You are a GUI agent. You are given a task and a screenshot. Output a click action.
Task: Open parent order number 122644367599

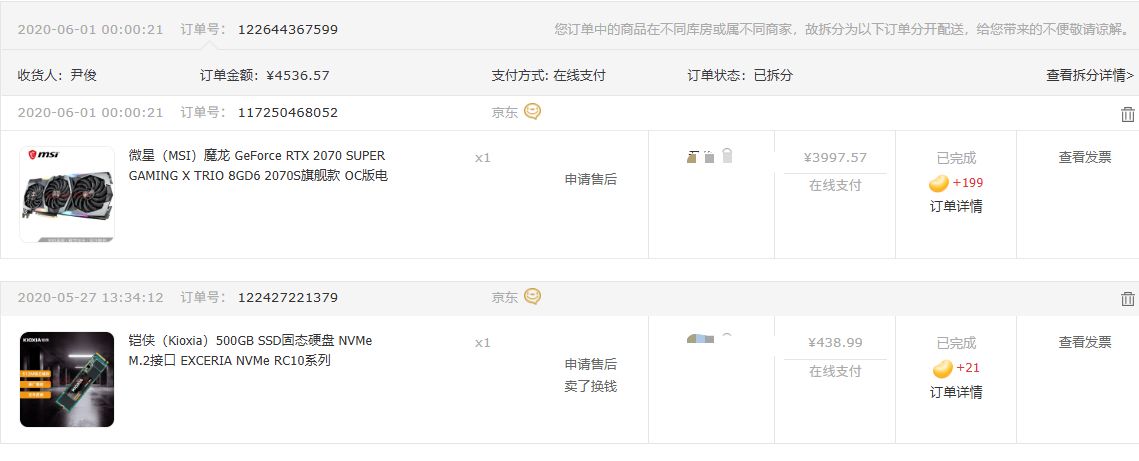(287, 30)
